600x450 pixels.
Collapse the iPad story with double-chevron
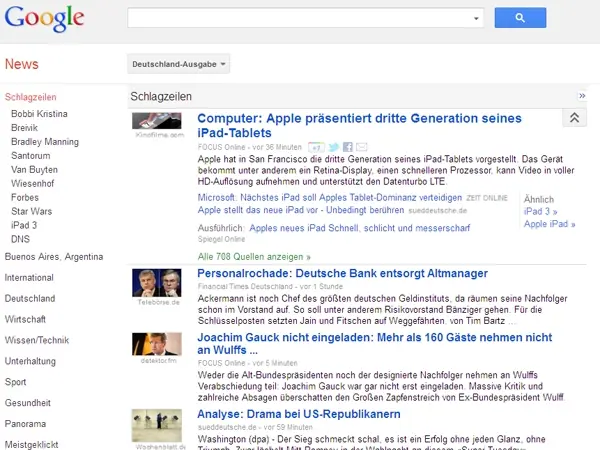tap(574, 117)
